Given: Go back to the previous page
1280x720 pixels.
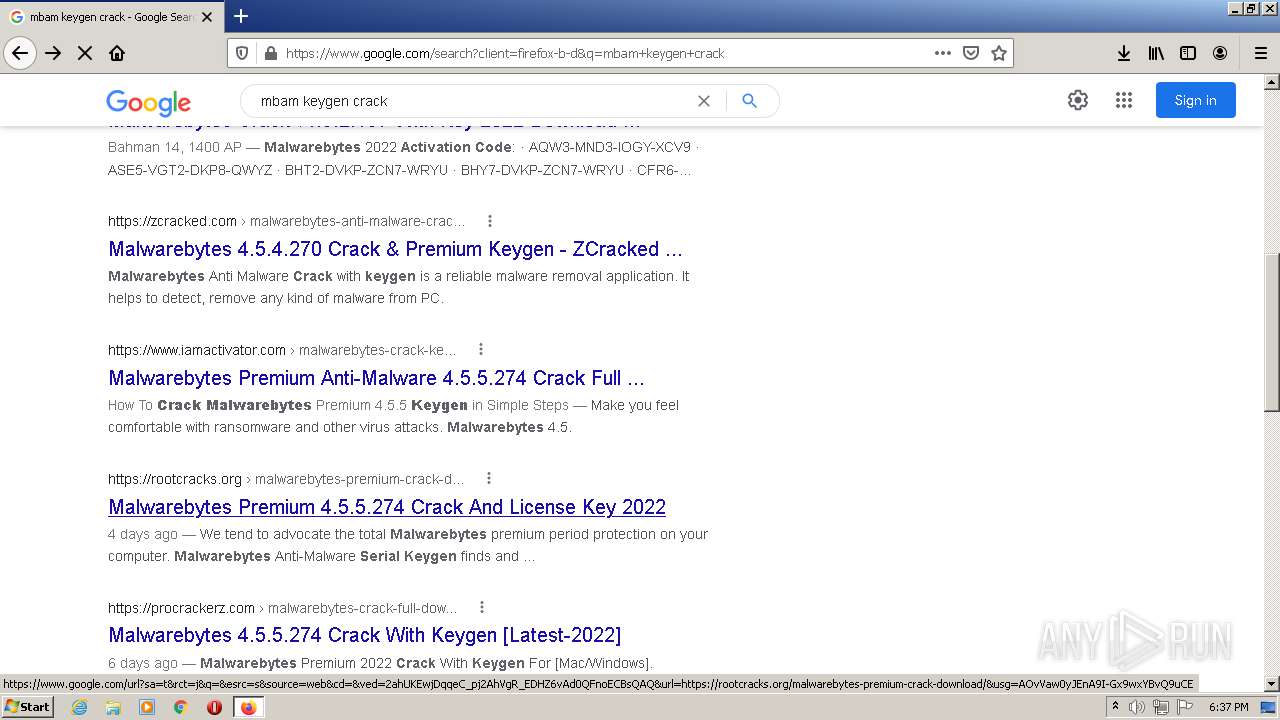Looking at the screenshot, I should click(20, 53).
